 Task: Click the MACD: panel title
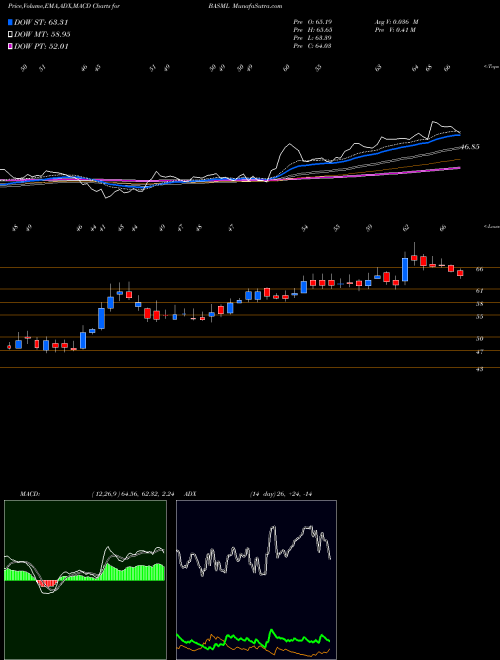click(x=29, y=494)
